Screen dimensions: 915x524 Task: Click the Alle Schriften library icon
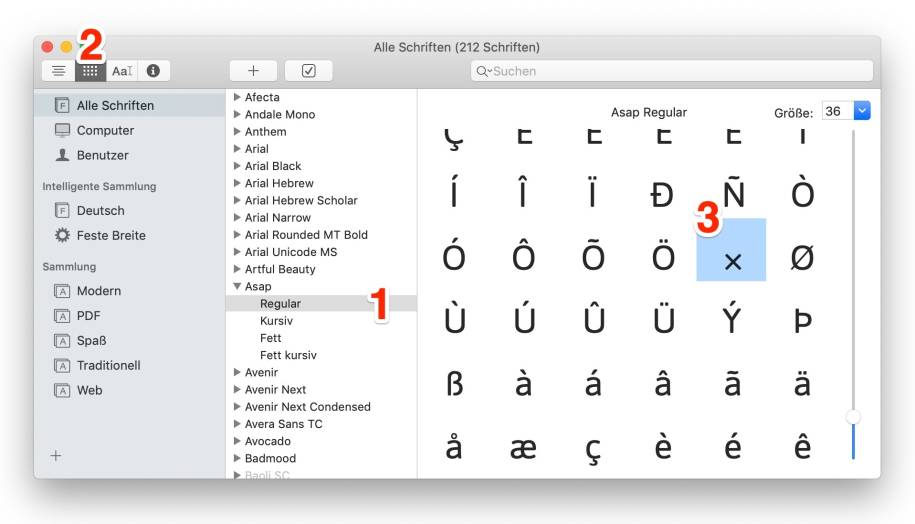click(x=62, y=106)
